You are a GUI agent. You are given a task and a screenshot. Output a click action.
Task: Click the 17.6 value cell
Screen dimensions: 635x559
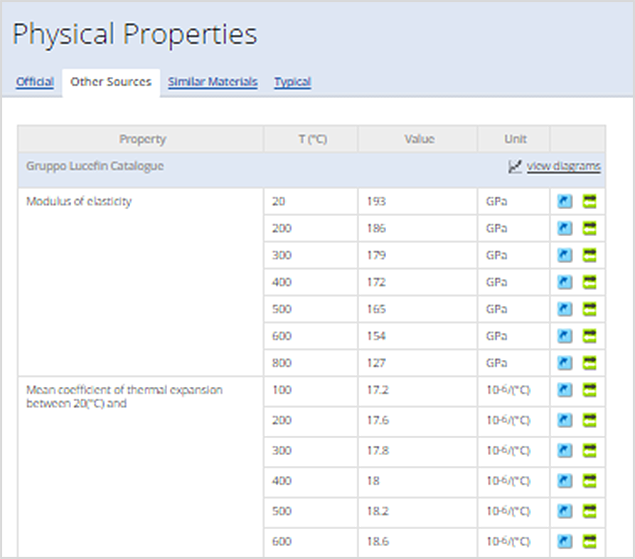coord(418,422)
